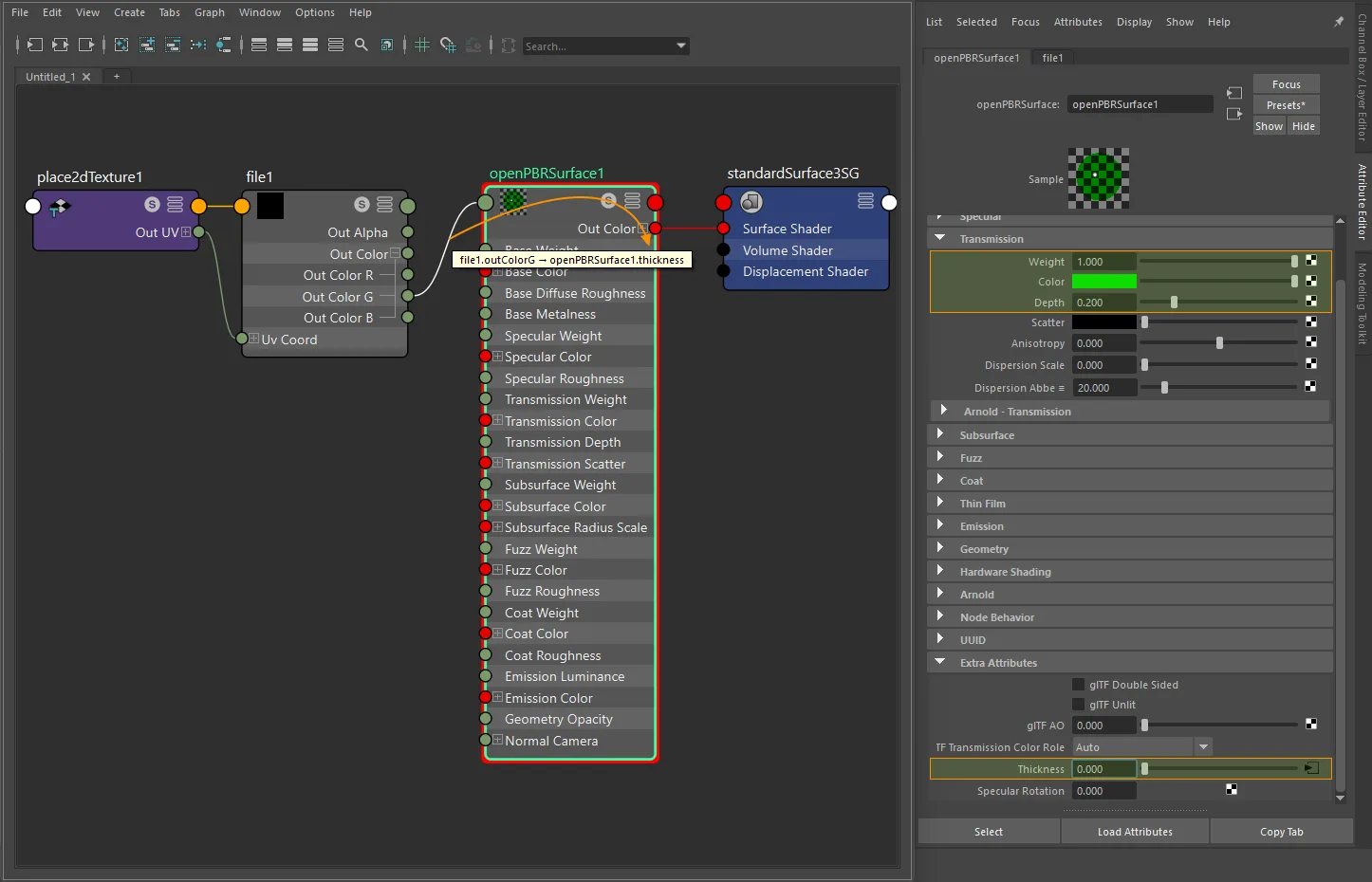This screenshot has height=882, width=1372.
Task: Click the Hide button
Action: pos(1304,126)
